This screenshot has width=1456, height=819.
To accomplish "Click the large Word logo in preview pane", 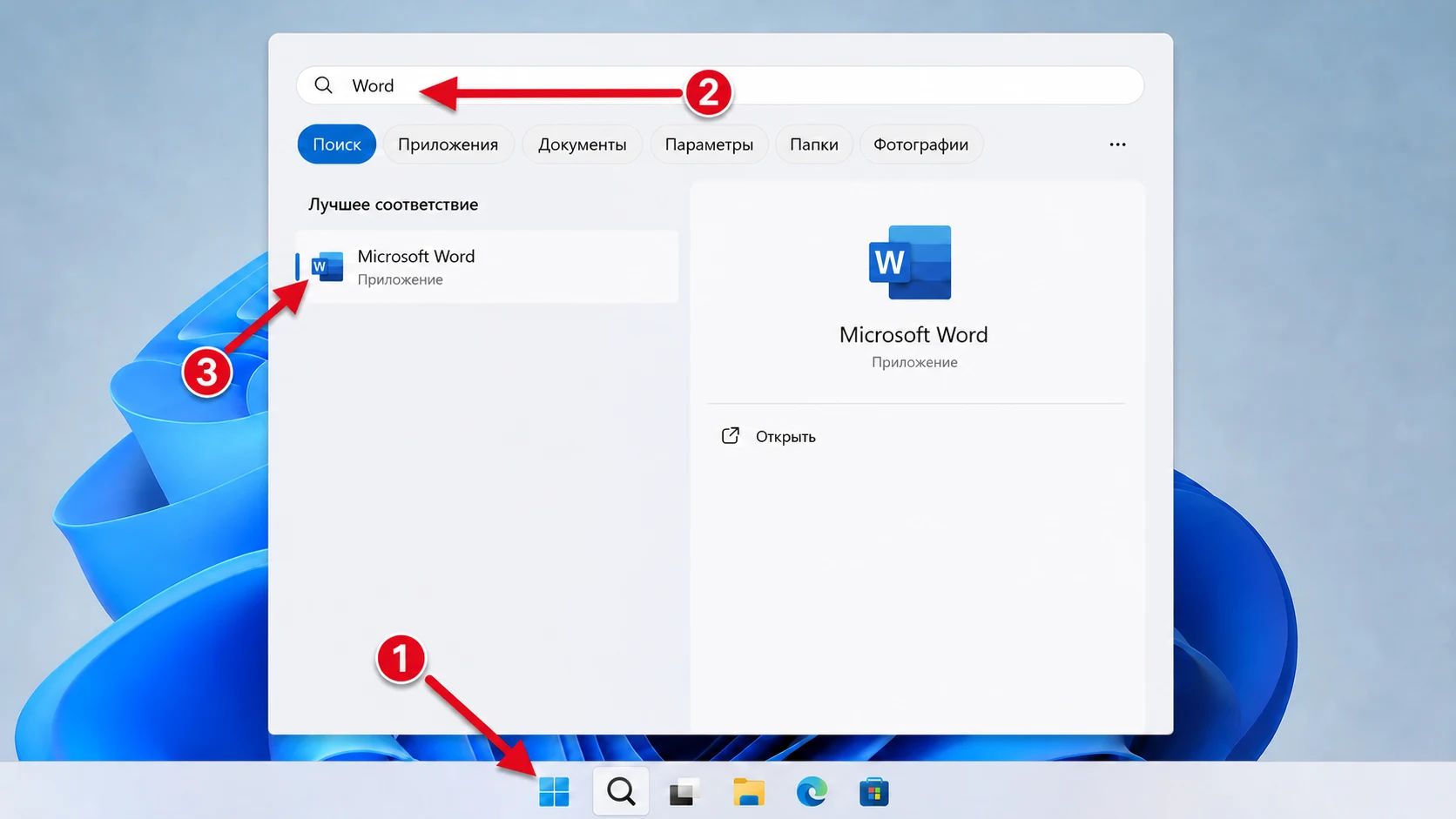I will click(x=910, y=262).
